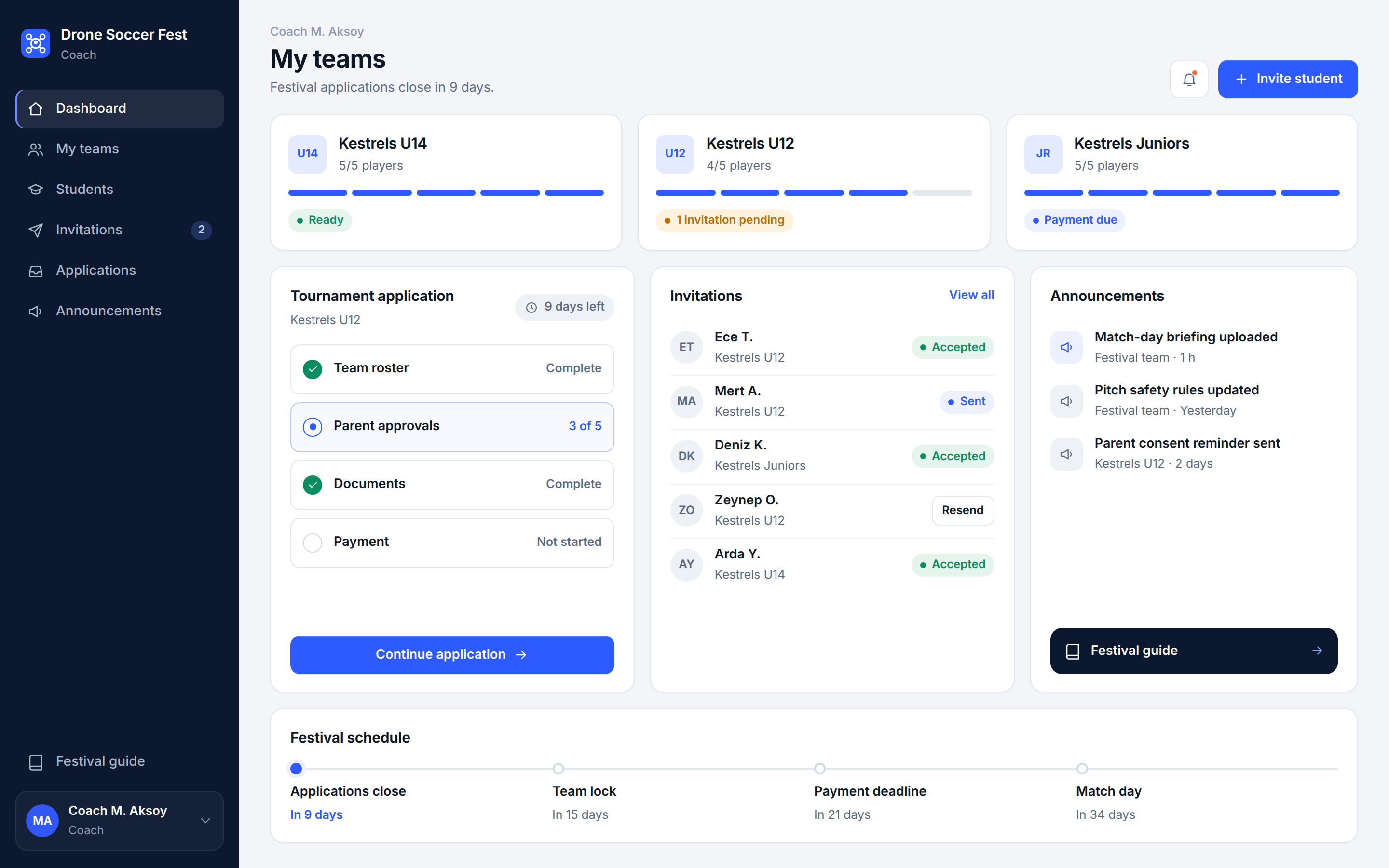The image size is (1389, 868).
Task: Open Invitations in the sidebar
Action: pos(120,230)
